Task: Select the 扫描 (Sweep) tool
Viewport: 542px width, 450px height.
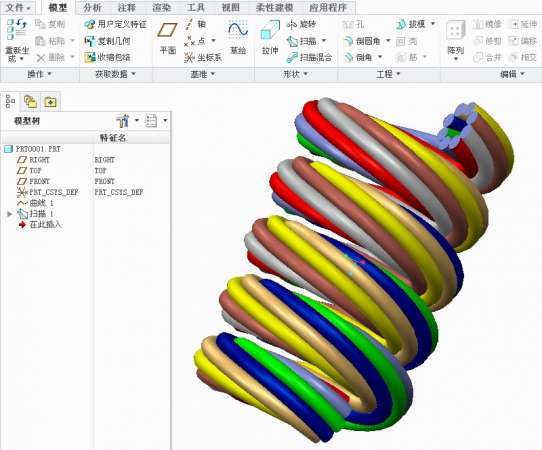Action: pyautogui.click(x=301, y=41)
